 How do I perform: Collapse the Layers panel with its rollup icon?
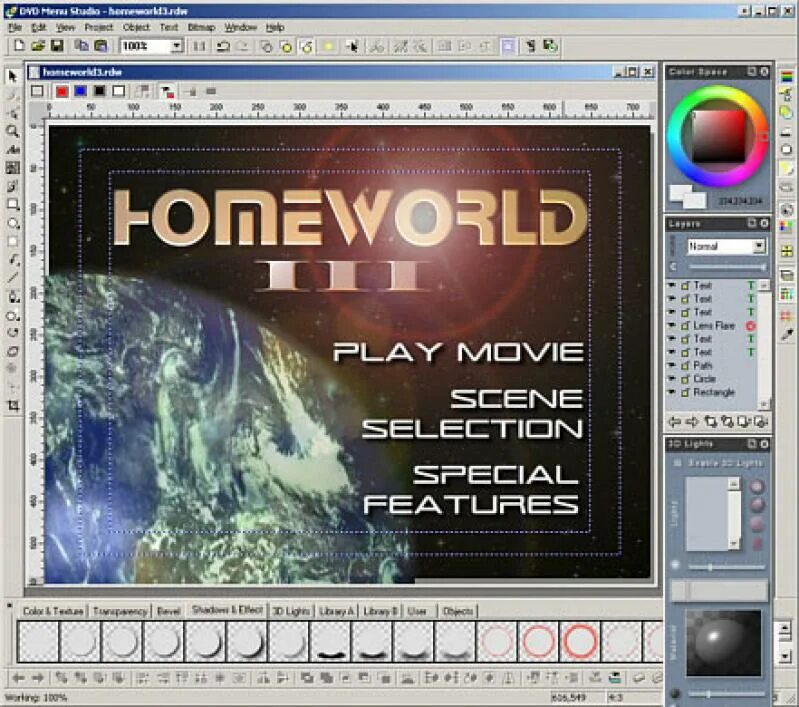[x=752, y=223]
